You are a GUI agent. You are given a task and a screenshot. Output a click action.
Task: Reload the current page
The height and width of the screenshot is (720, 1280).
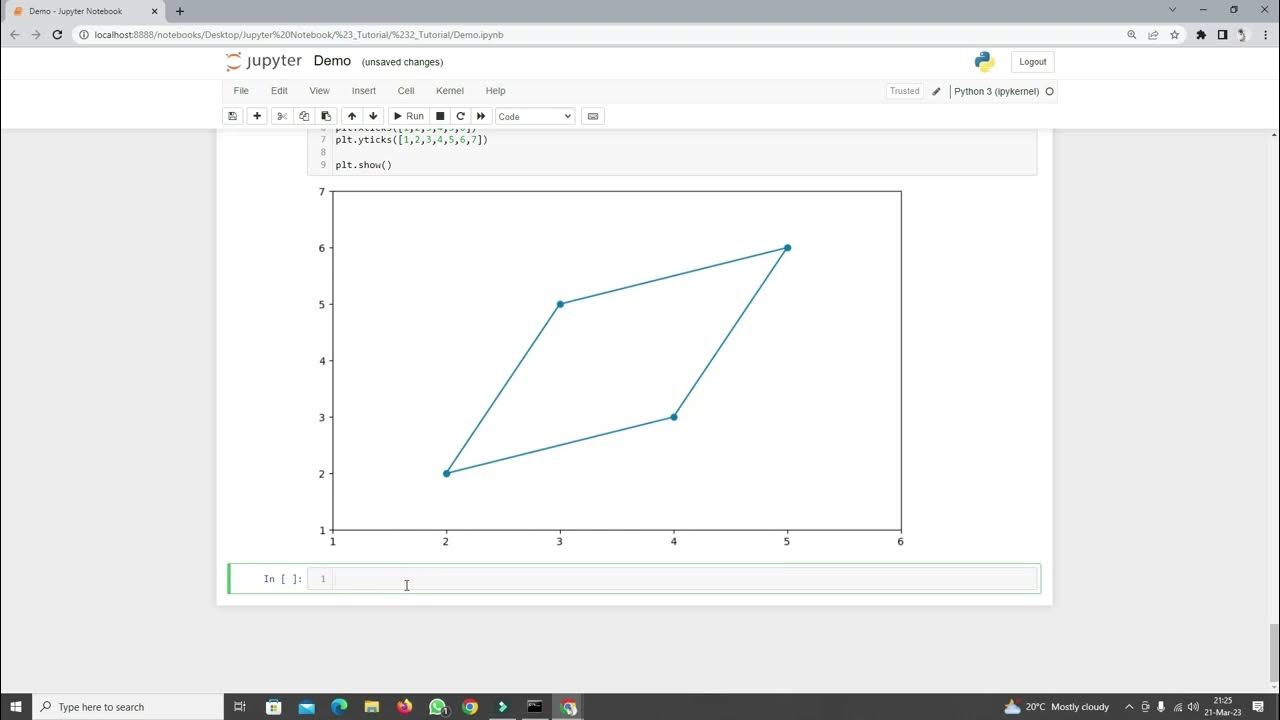pyautogui.click(x=58, y=34)
